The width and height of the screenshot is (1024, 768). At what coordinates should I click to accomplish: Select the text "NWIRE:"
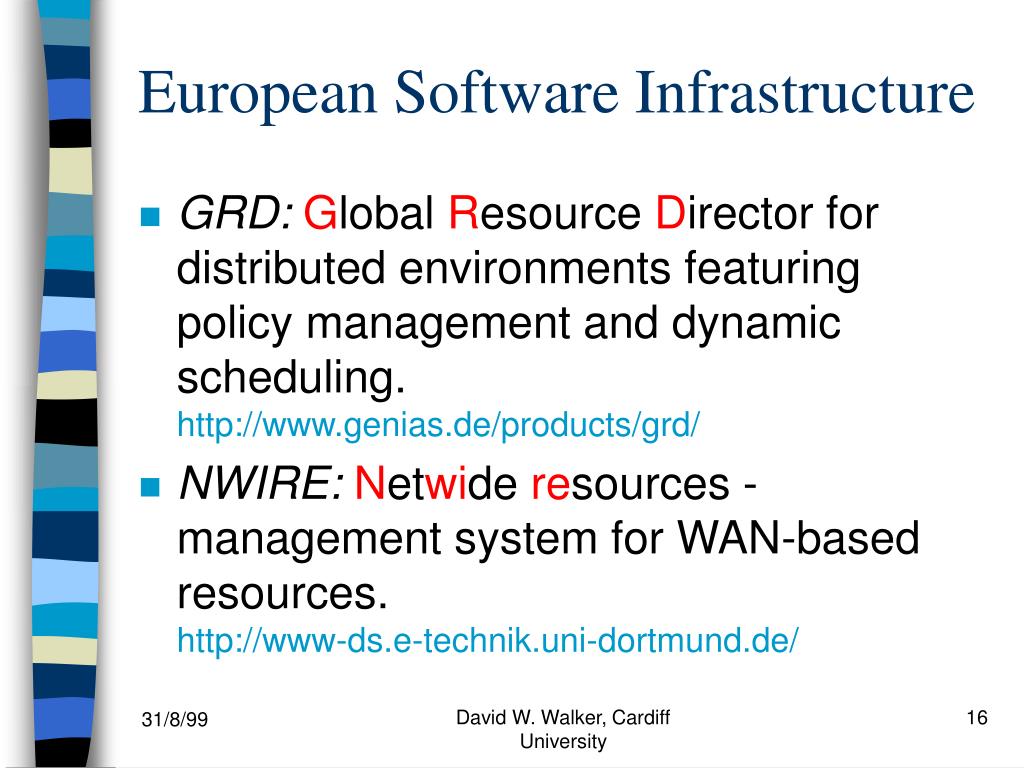[261, 484]
